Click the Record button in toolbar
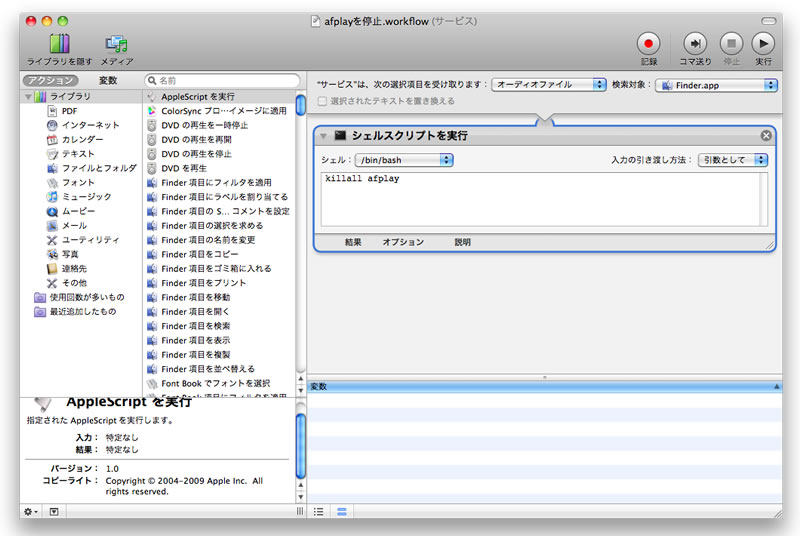 [x=649, y=44]
